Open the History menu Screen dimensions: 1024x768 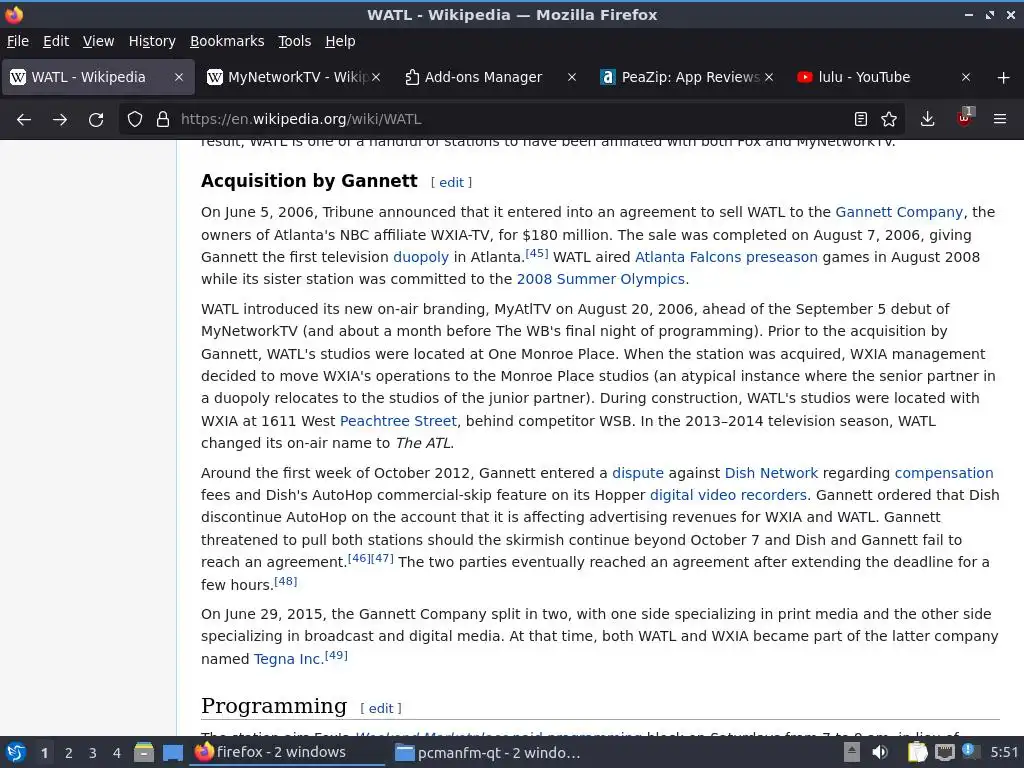(152, 41)
